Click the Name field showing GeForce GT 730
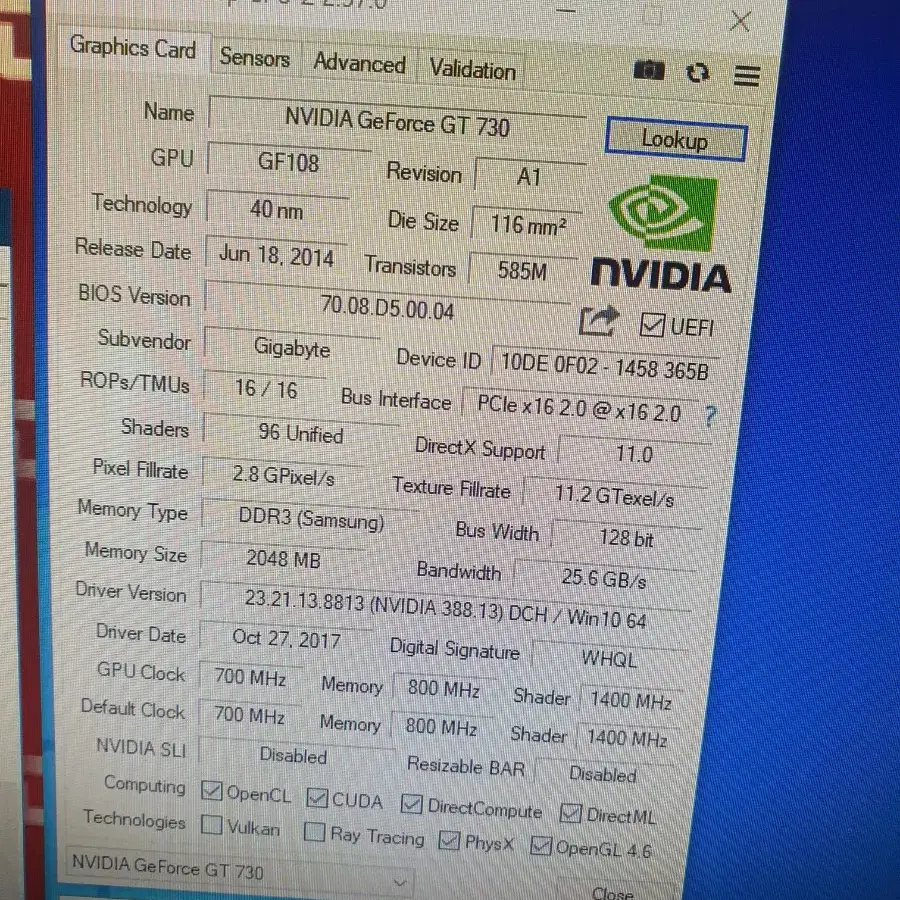Screen dimensions: 900x900 click(x=397, y=122)
